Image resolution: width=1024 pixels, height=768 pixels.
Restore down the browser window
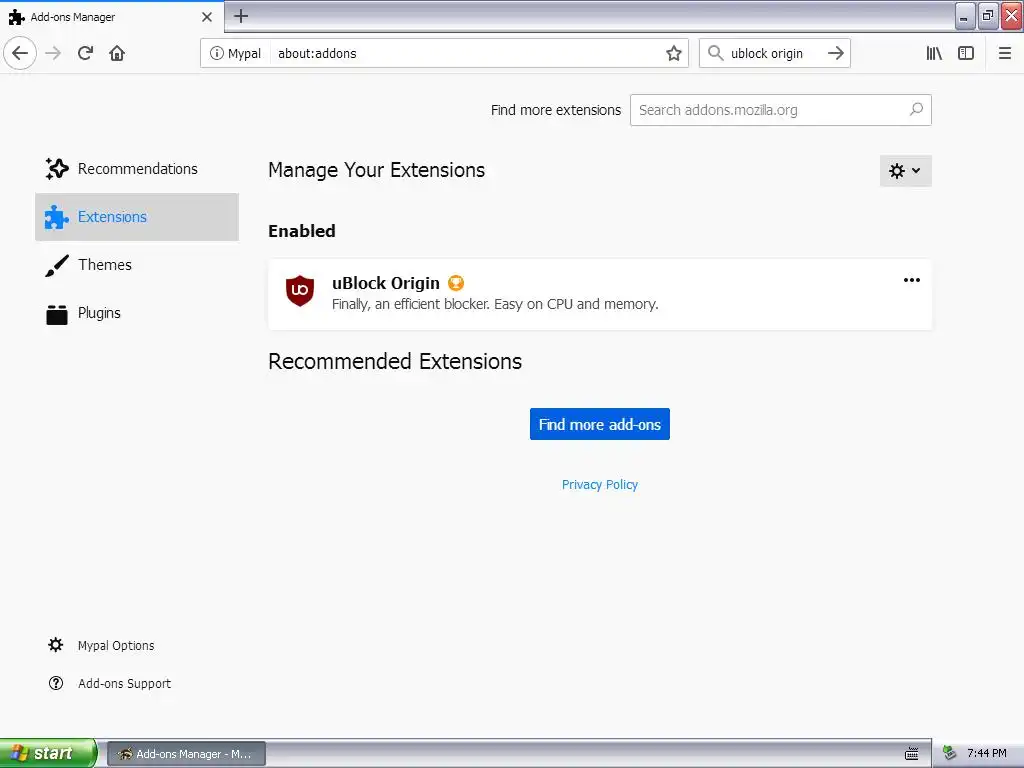click(x=988, y=16)
